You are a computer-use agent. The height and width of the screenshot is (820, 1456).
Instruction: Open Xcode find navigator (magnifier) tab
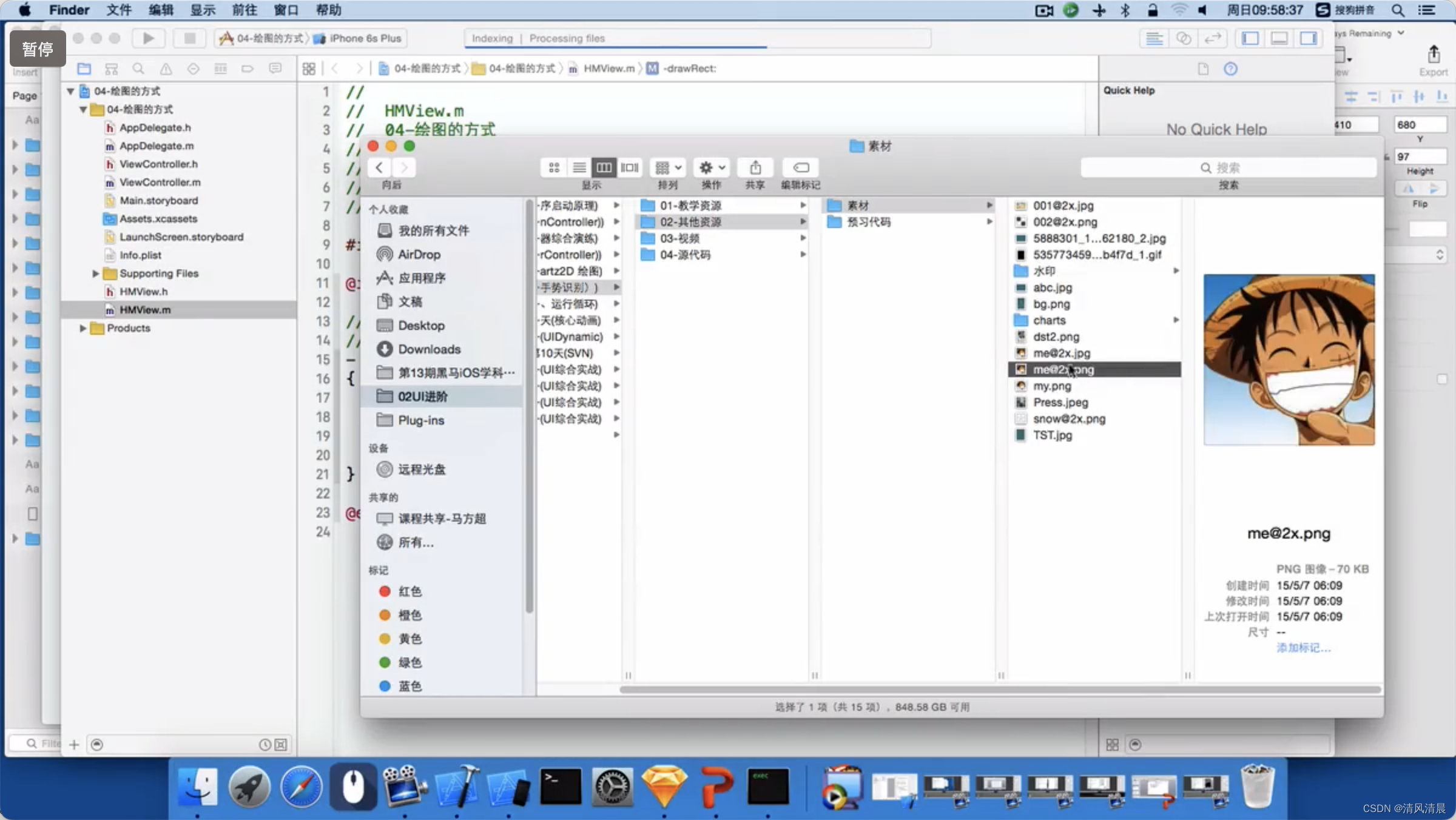click(138, 69)
